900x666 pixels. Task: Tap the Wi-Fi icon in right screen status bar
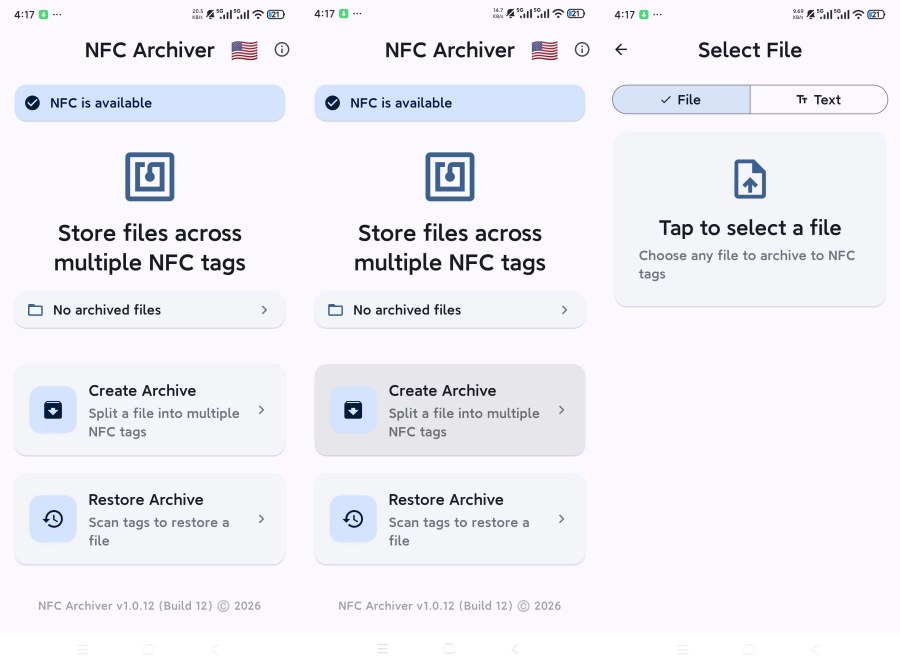click(x=859, y=14)
